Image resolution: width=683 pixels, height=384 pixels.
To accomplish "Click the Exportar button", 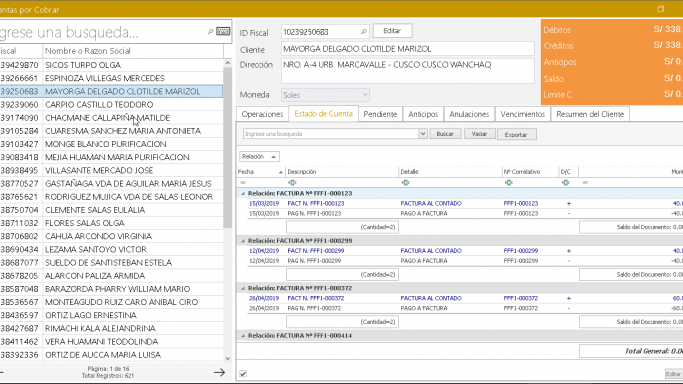I will (x=516, y=135).
